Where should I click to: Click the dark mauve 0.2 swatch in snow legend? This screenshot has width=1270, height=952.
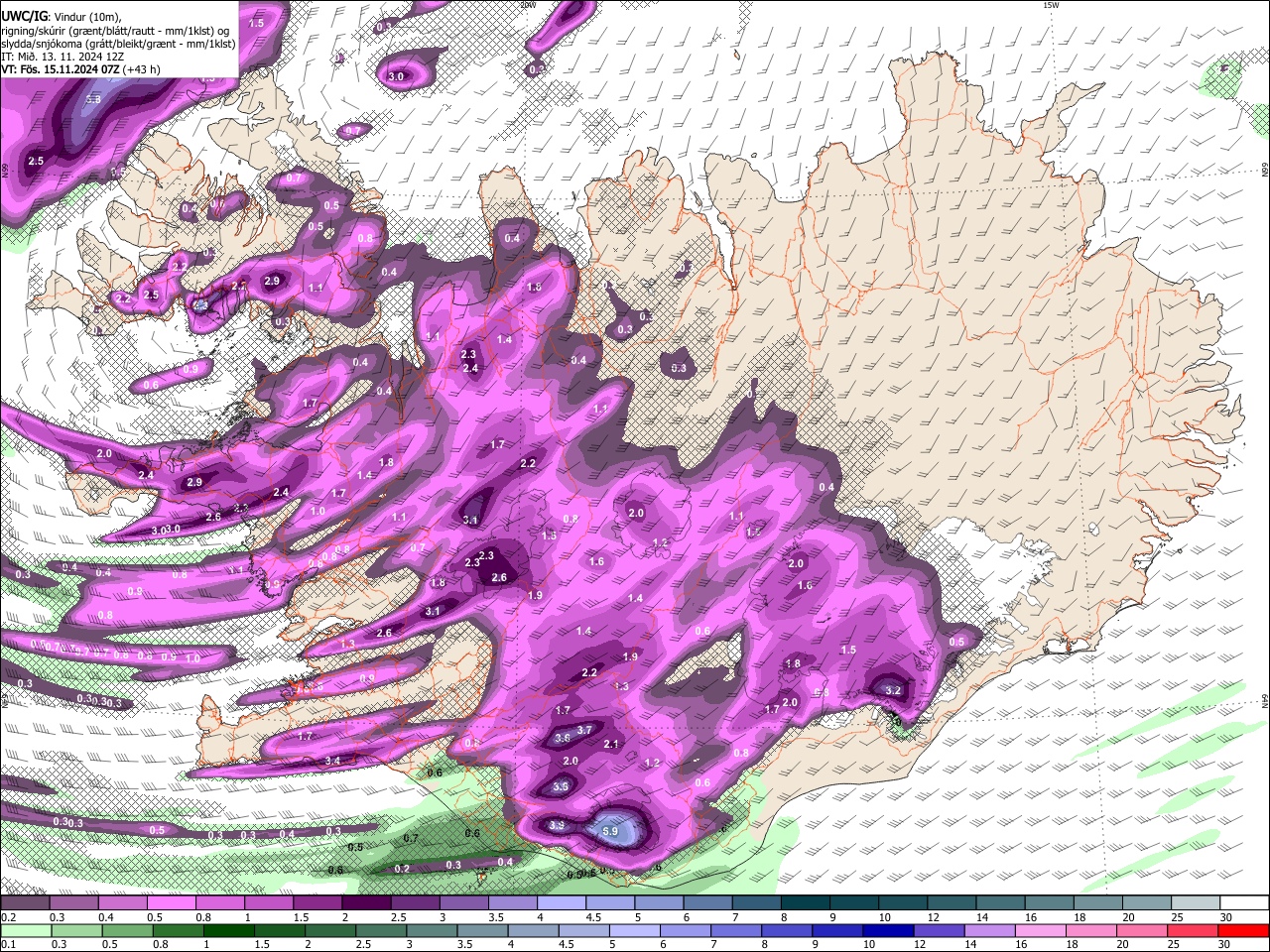click(25, 902)
